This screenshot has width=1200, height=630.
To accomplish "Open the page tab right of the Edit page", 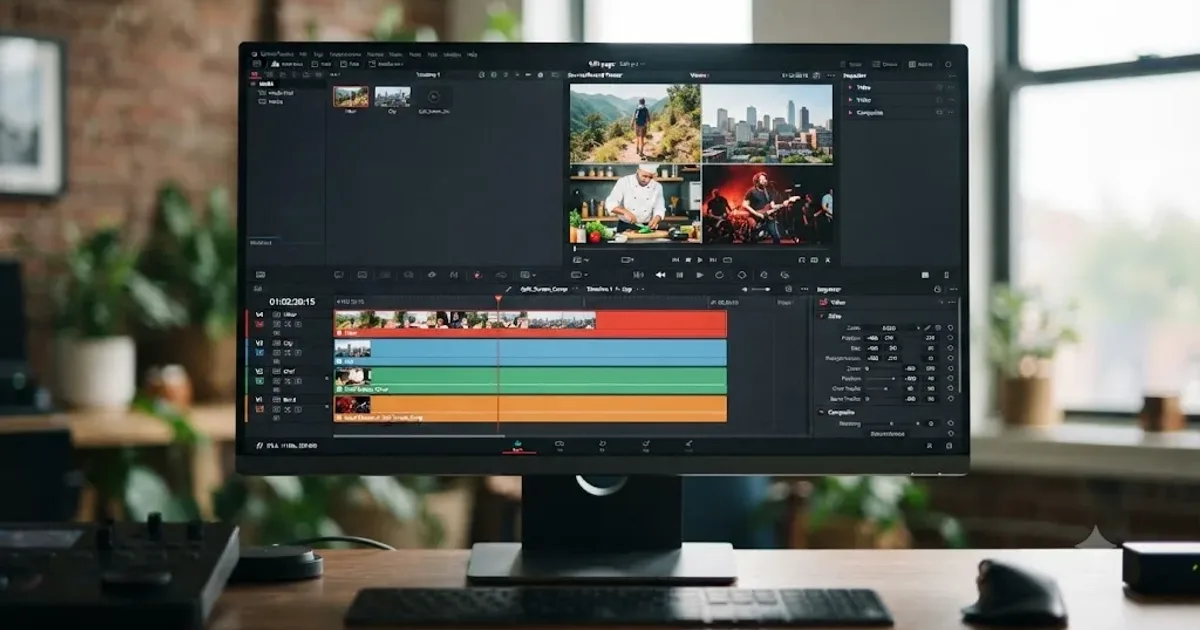I will coord(559,445).
